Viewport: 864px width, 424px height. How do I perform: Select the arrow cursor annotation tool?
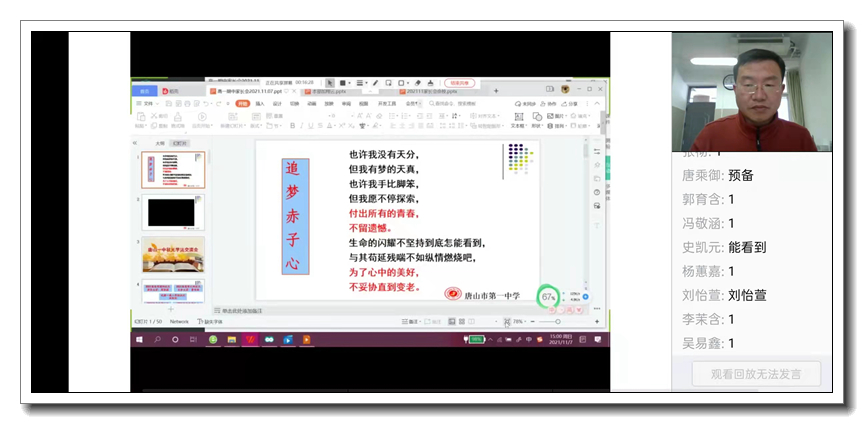coord(329,82)
